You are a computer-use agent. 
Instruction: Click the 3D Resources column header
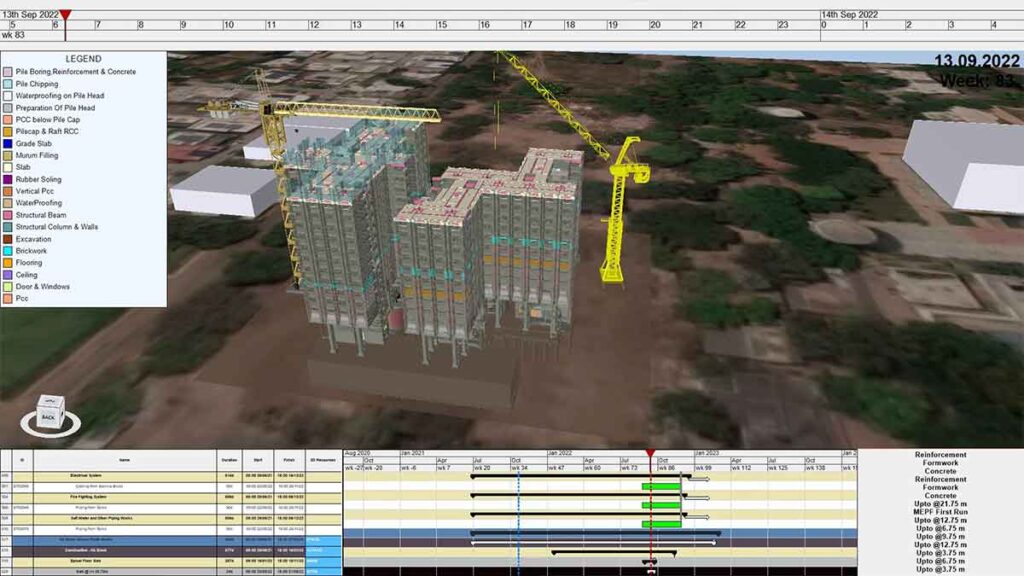323,460
